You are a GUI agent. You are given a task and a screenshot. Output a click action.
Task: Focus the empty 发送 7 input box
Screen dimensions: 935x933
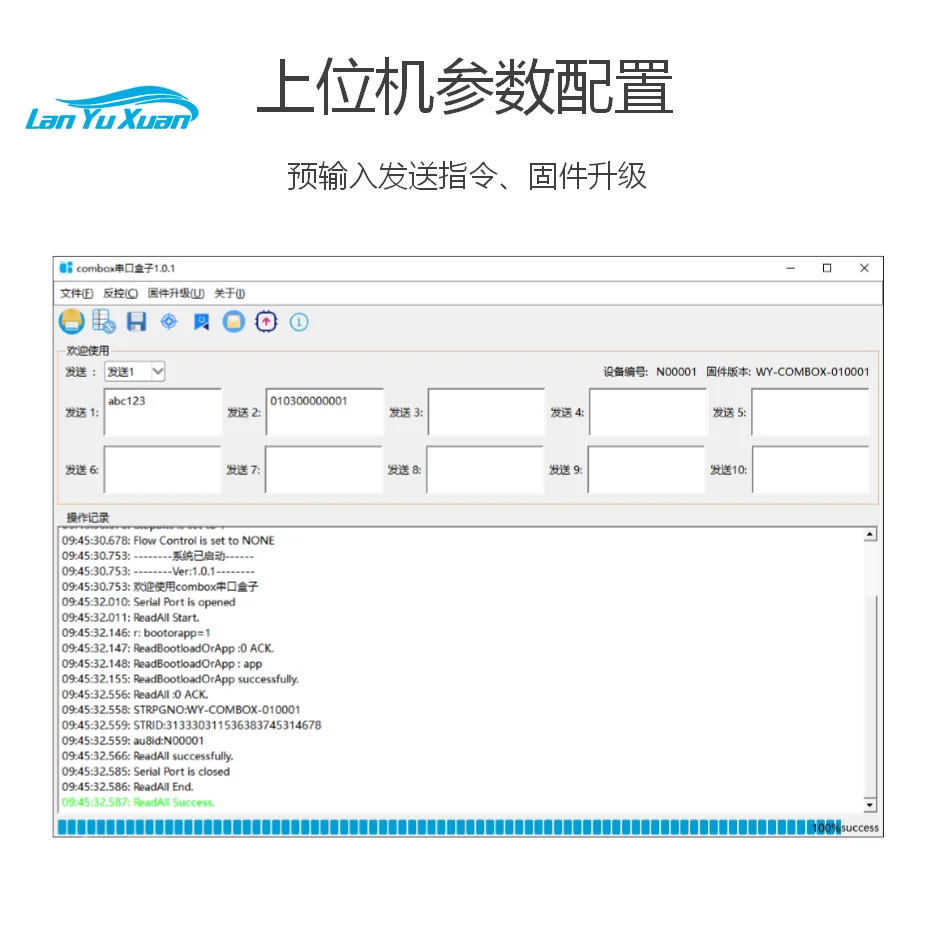click(x=323, y=470)
